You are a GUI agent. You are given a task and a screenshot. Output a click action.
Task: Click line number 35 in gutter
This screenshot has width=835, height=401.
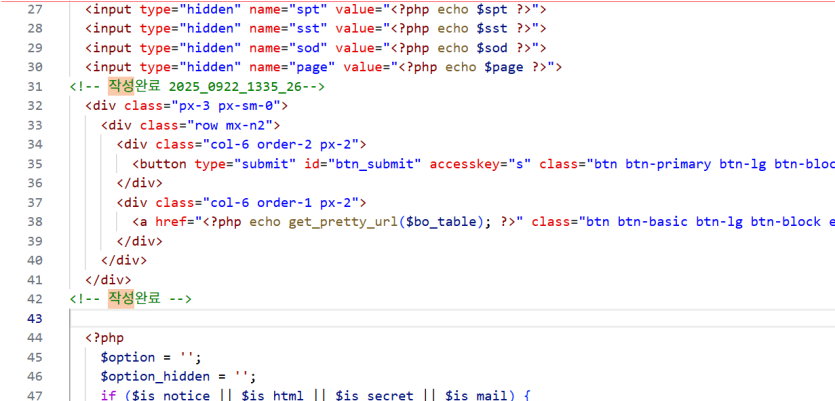click(35, 164)
